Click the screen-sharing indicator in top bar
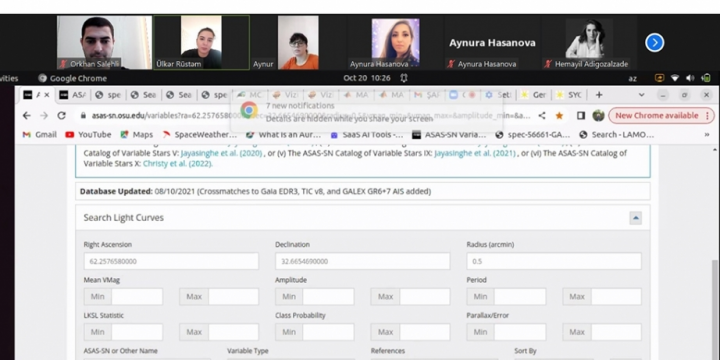The height and width of the screenshot is (360, 720). [659, 78]
